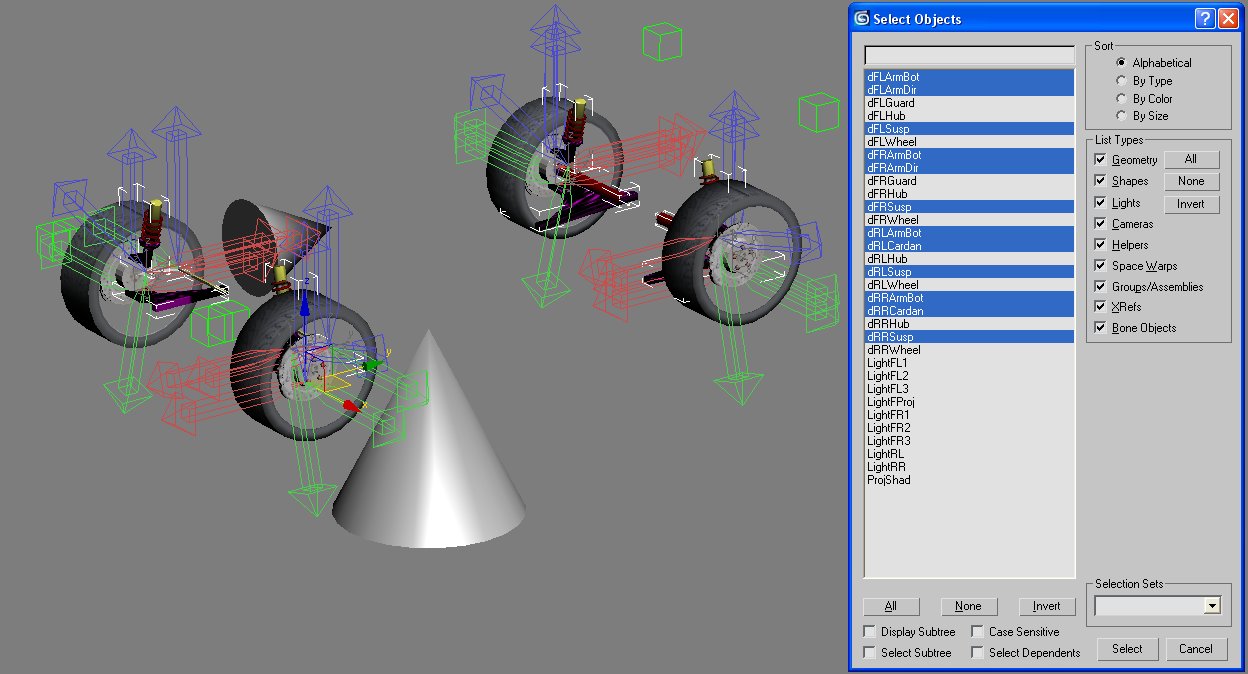Click the large gray cone in viewport
The width and height of the screenshot is (1248, 674).
[430, 470]
